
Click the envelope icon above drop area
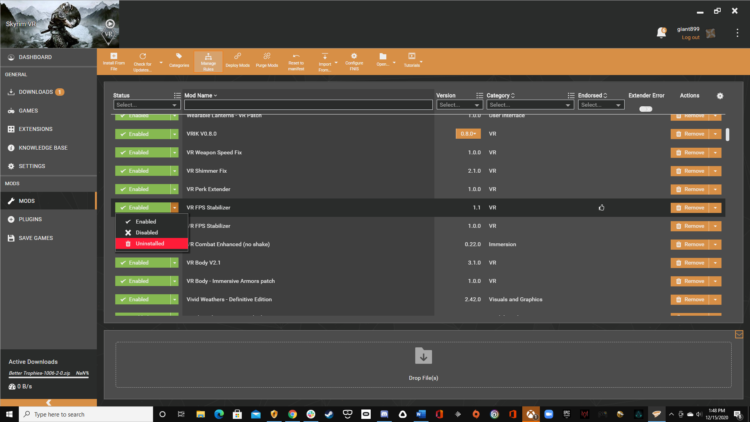[739, 334]
